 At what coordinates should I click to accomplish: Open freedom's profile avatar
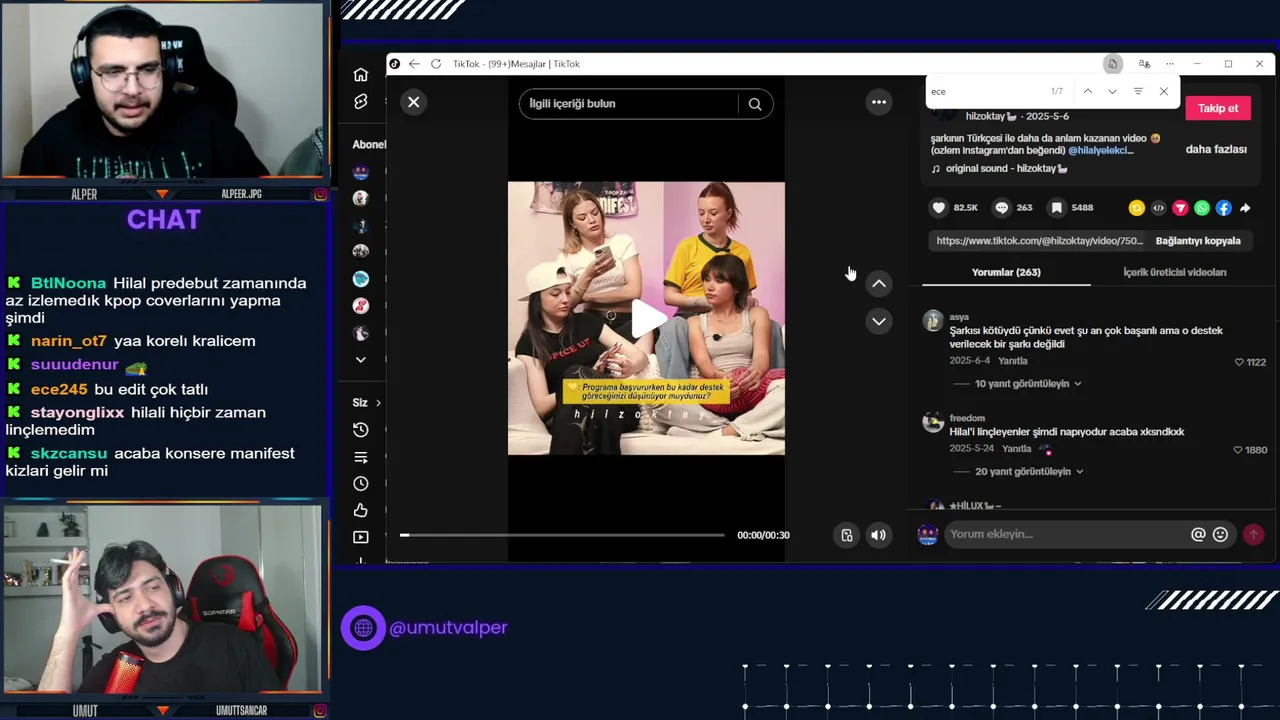pos(933,422)
